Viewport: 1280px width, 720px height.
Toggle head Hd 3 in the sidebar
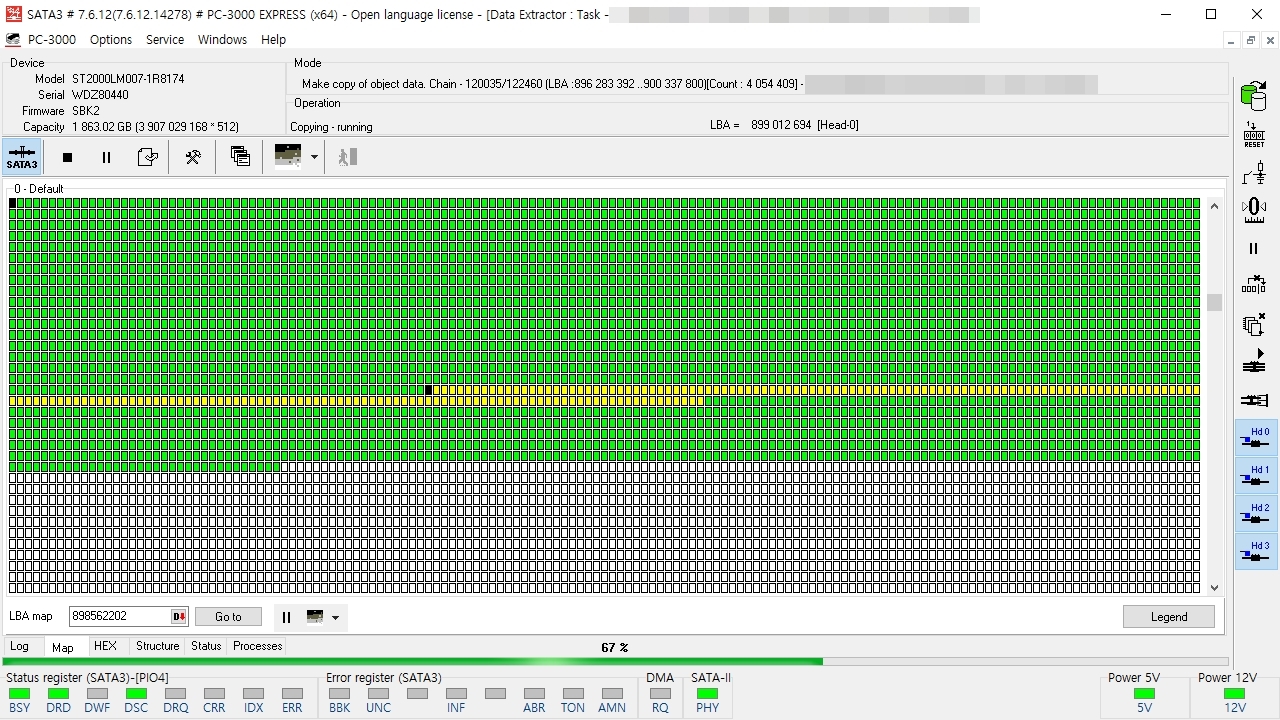pyautogui.click(x=1256, y=552)
